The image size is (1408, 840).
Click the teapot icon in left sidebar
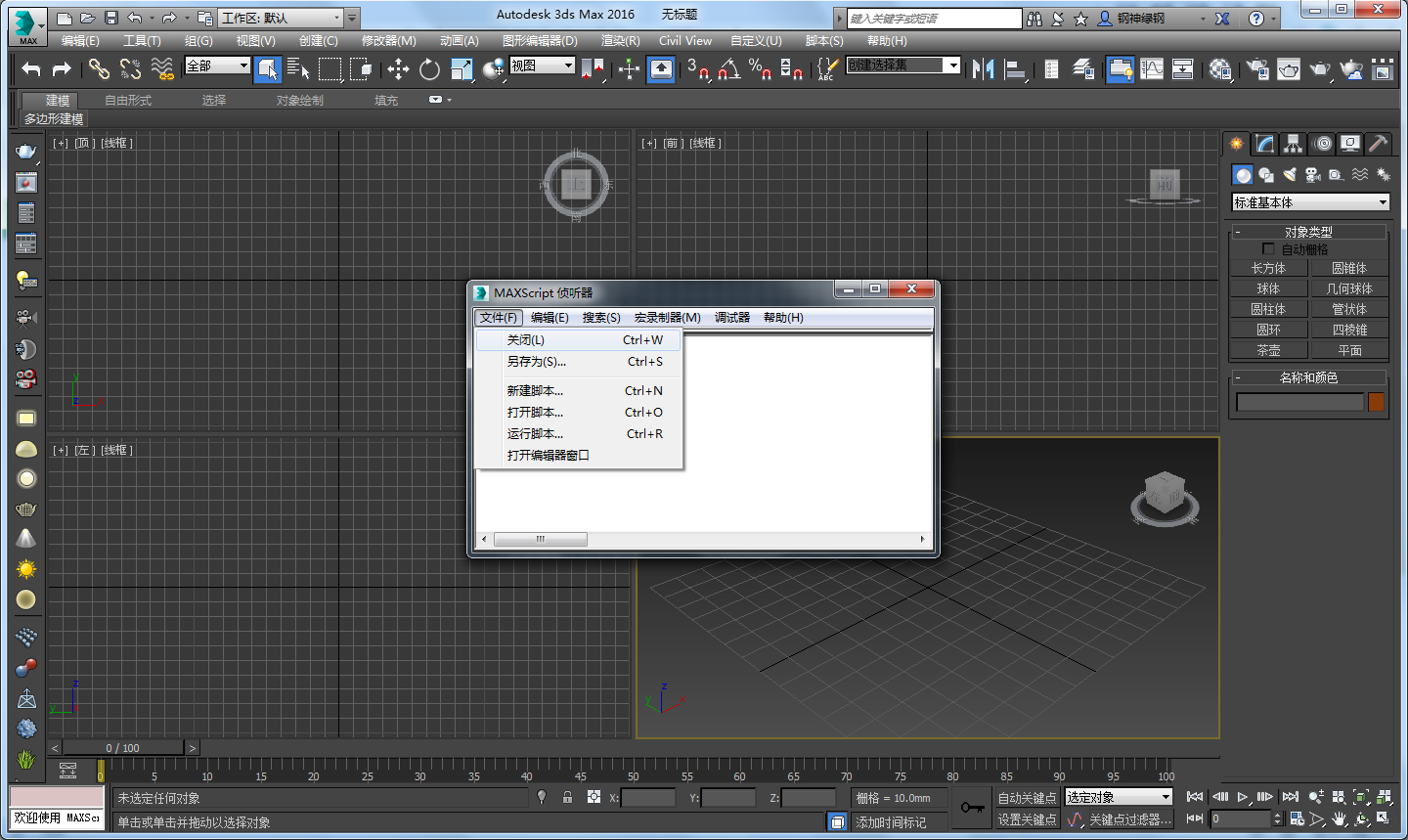(26, 151)
